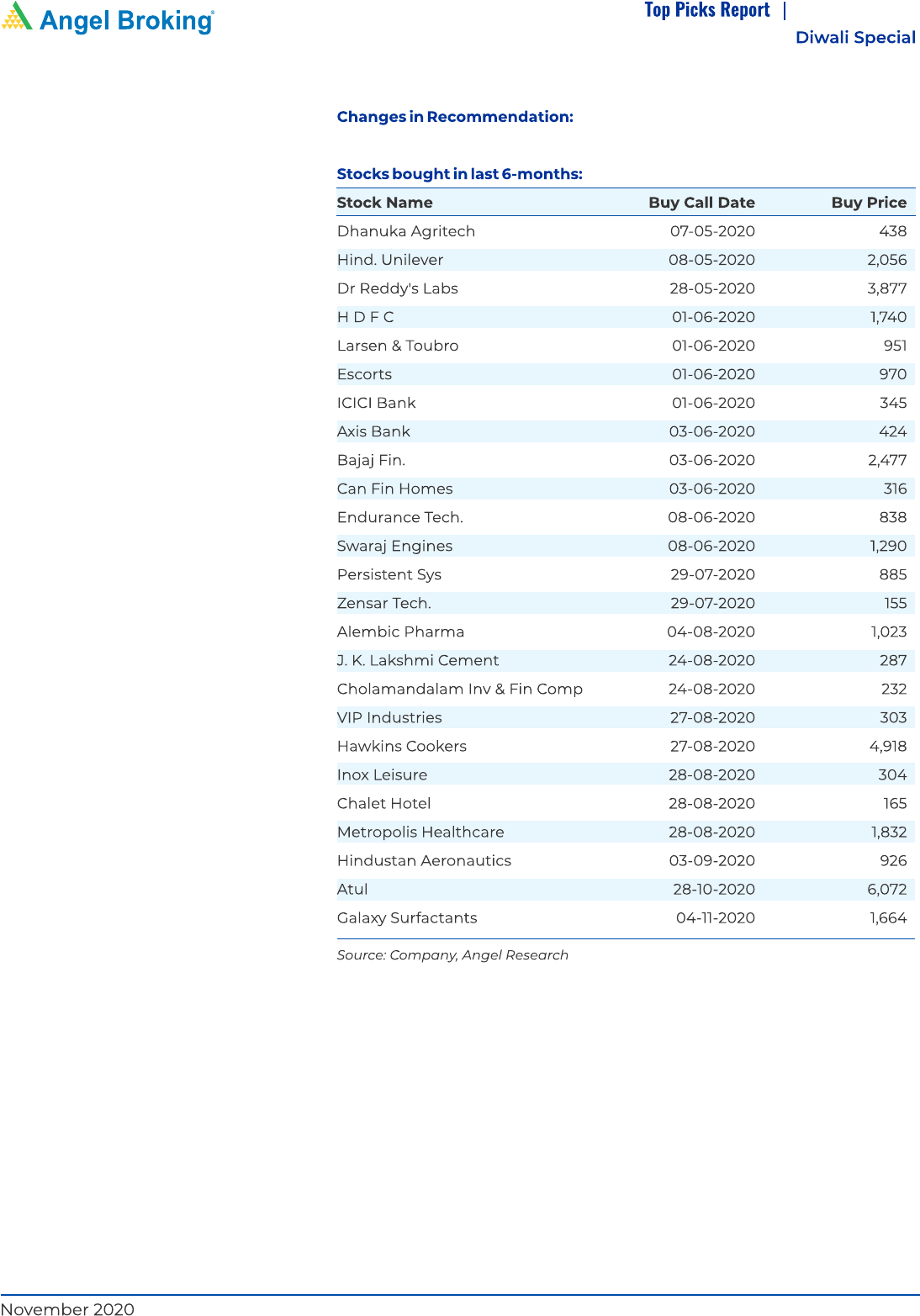Click Galaxy Surfactants buy date 04-11-2020

[x=715, y=917]
